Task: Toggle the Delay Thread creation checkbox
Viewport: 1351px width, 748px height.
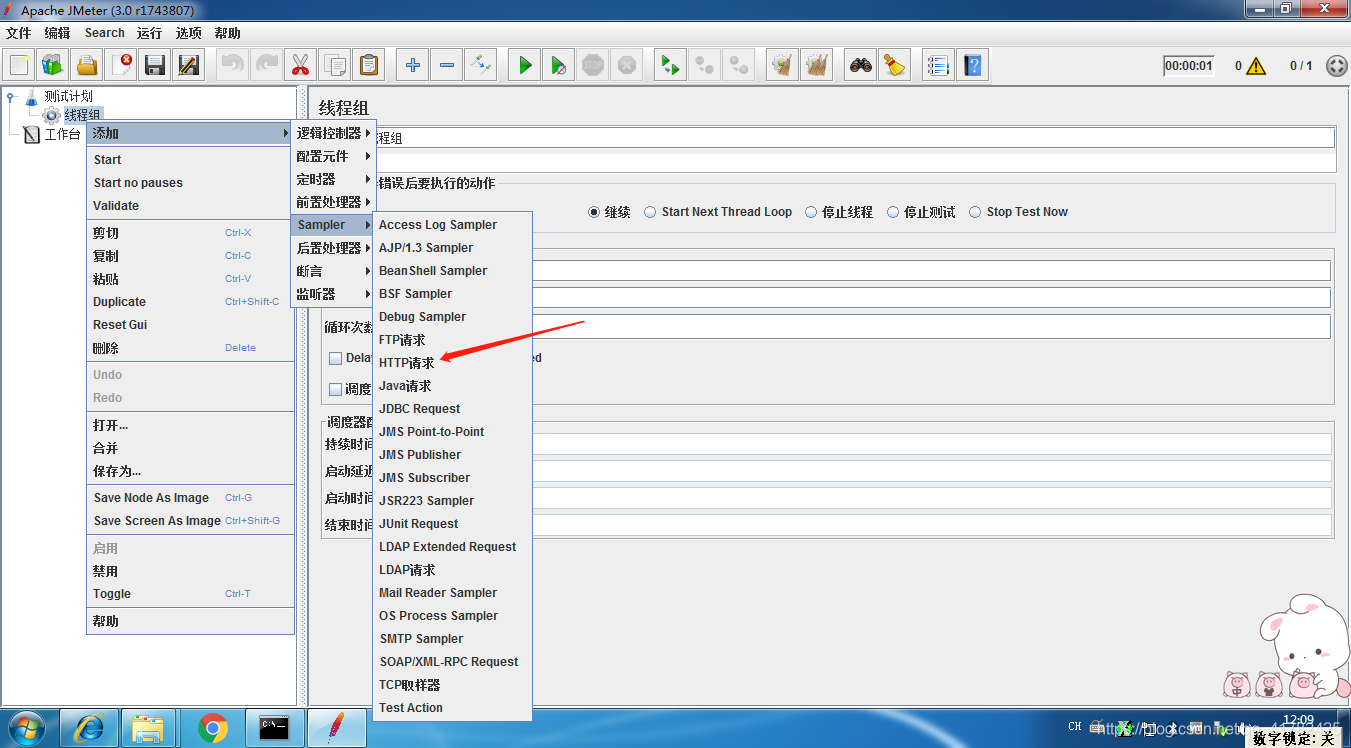Action: point(336,358)
